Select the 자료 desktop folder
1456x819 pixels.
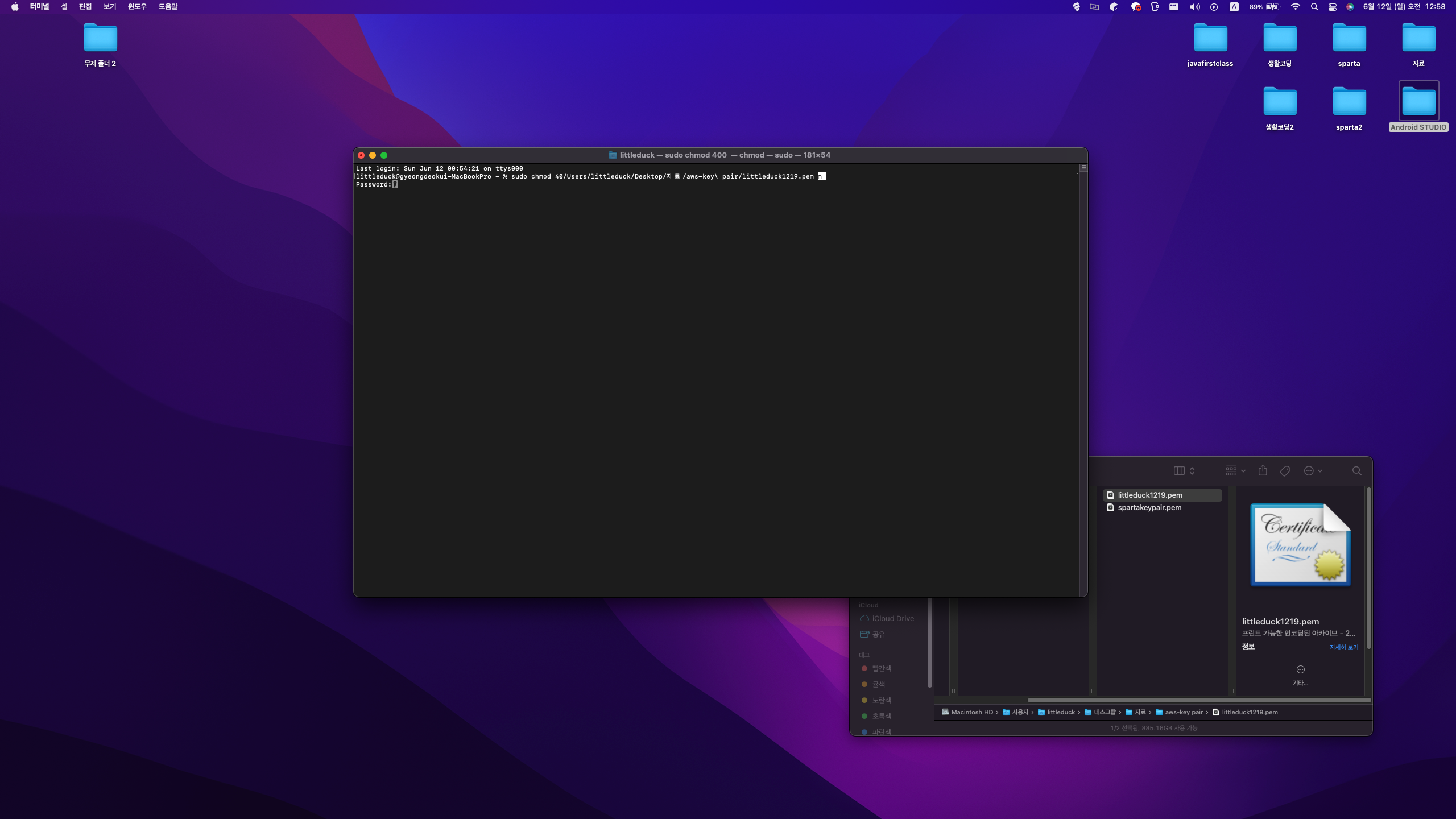pos(1418,45)
